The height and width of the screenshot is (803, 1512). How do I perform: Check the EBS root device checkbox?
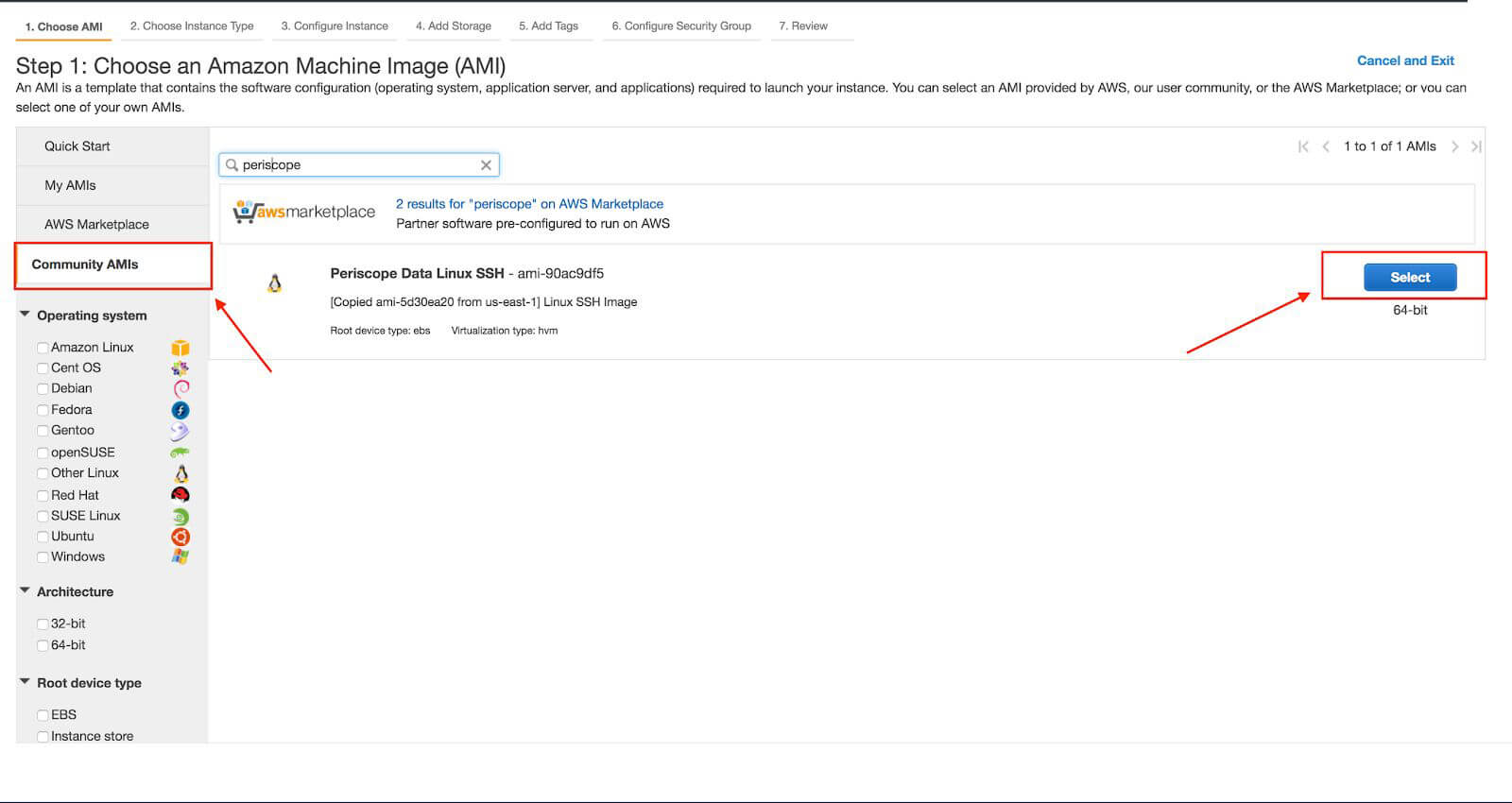(x=43, y=715)
